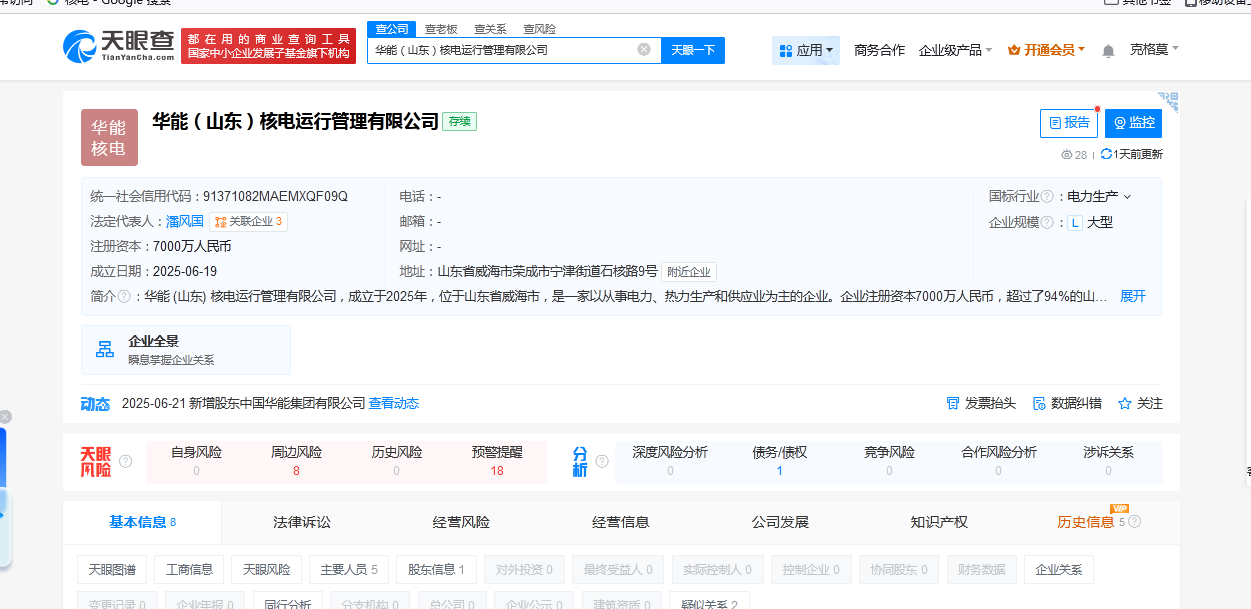Click the 发票抬头 invoice icon
Viewport: 1251px width, 609px height.
pyautogui.click(x=953, y=403)
